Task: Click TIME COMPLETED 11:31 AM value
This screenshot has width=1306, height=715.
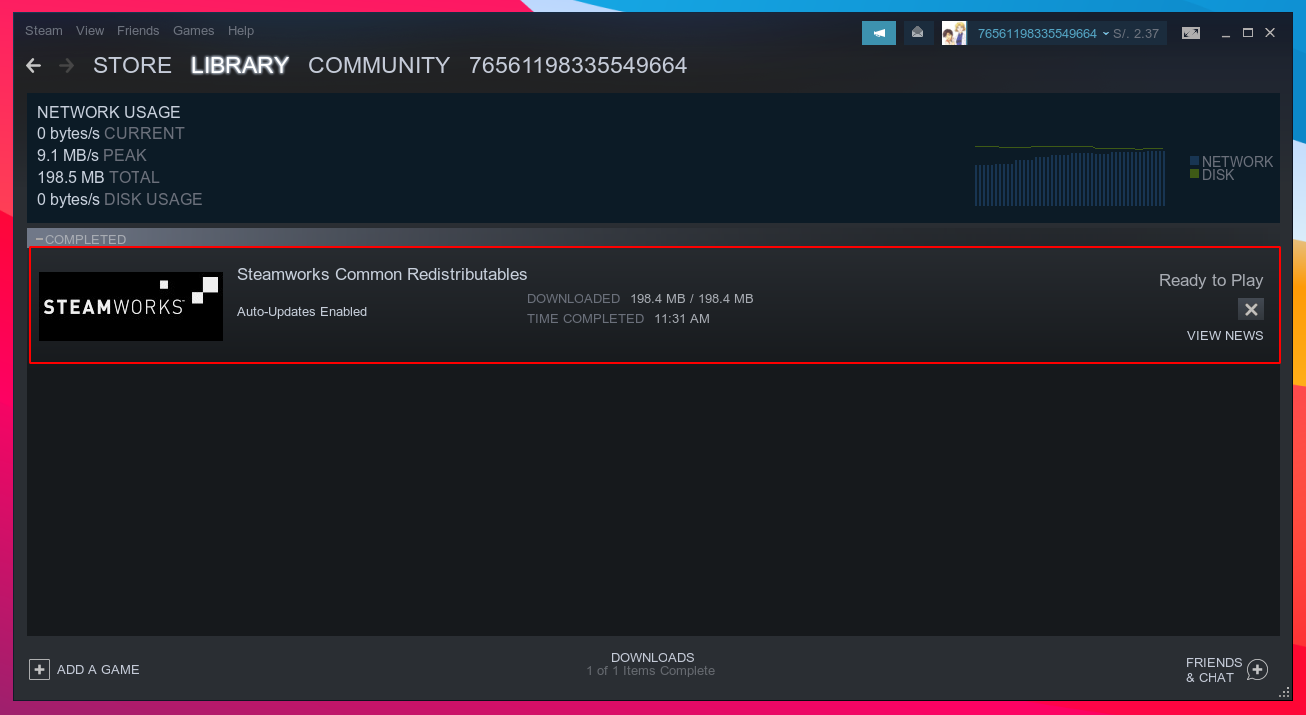Action: [x=682, y=319]
